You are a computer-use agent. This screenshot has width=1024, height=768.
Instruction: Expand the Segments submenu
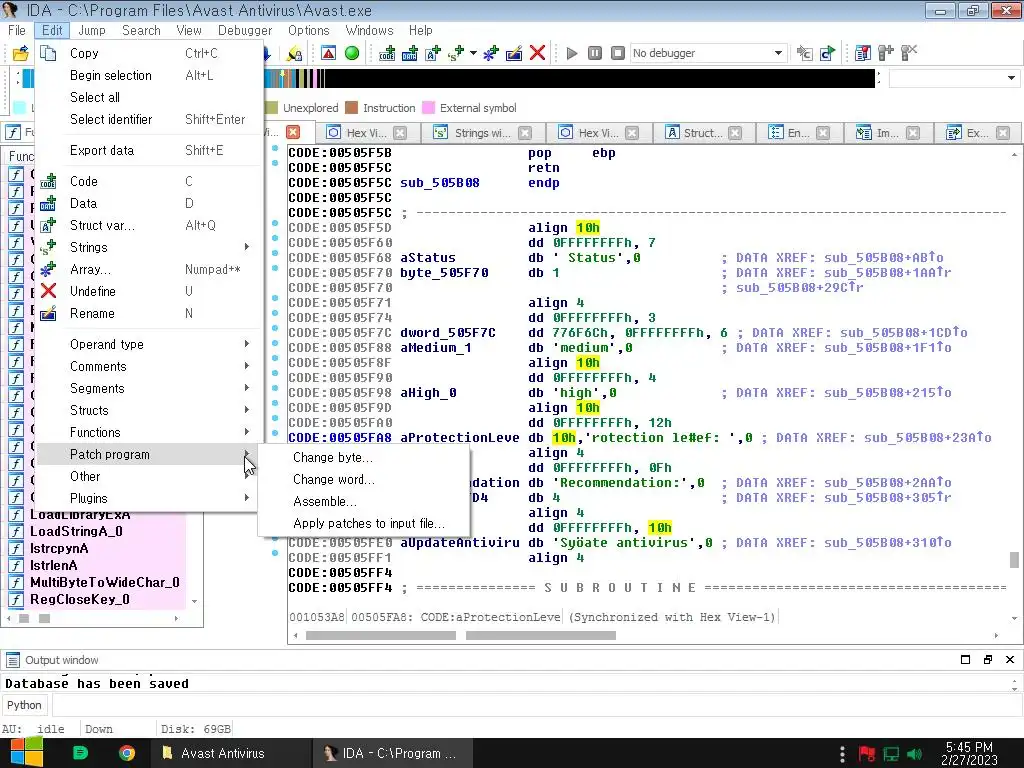(247, 388)
